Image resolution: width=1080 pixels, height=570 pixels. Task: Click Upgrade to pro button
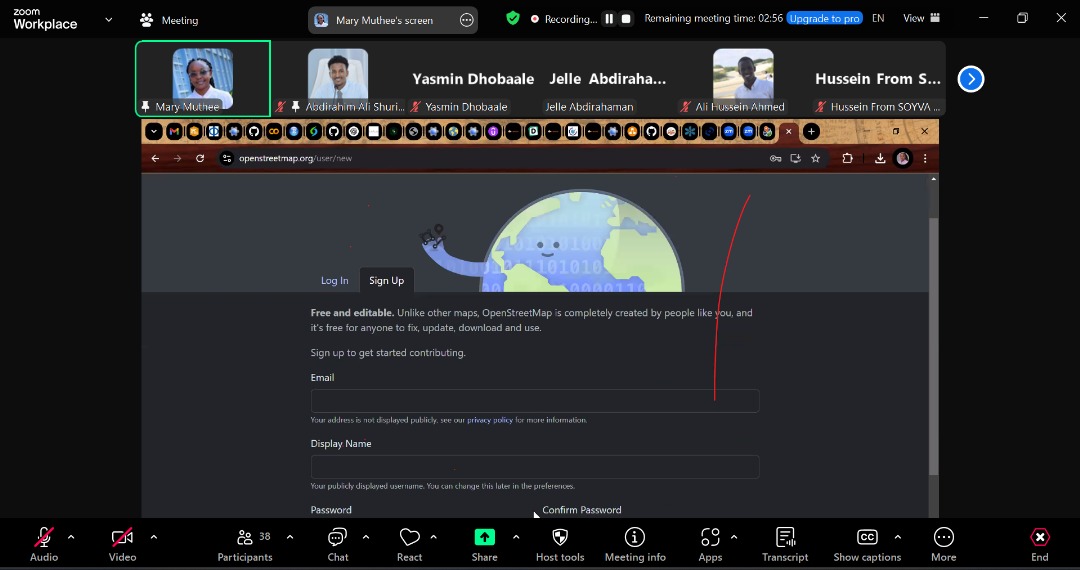tap(824, 19)
